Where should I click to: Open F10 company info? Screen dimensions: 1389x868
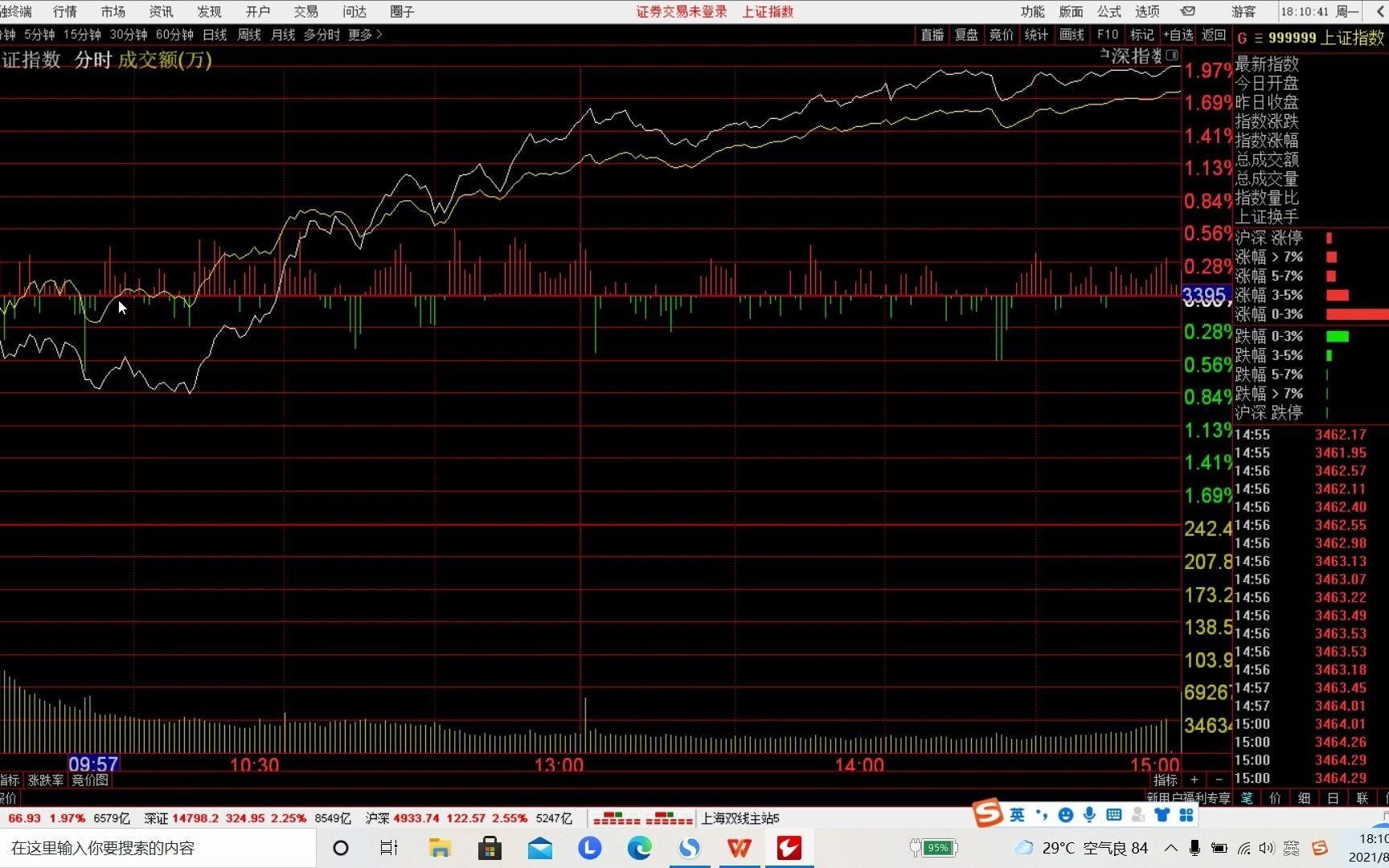point(1108,35)
